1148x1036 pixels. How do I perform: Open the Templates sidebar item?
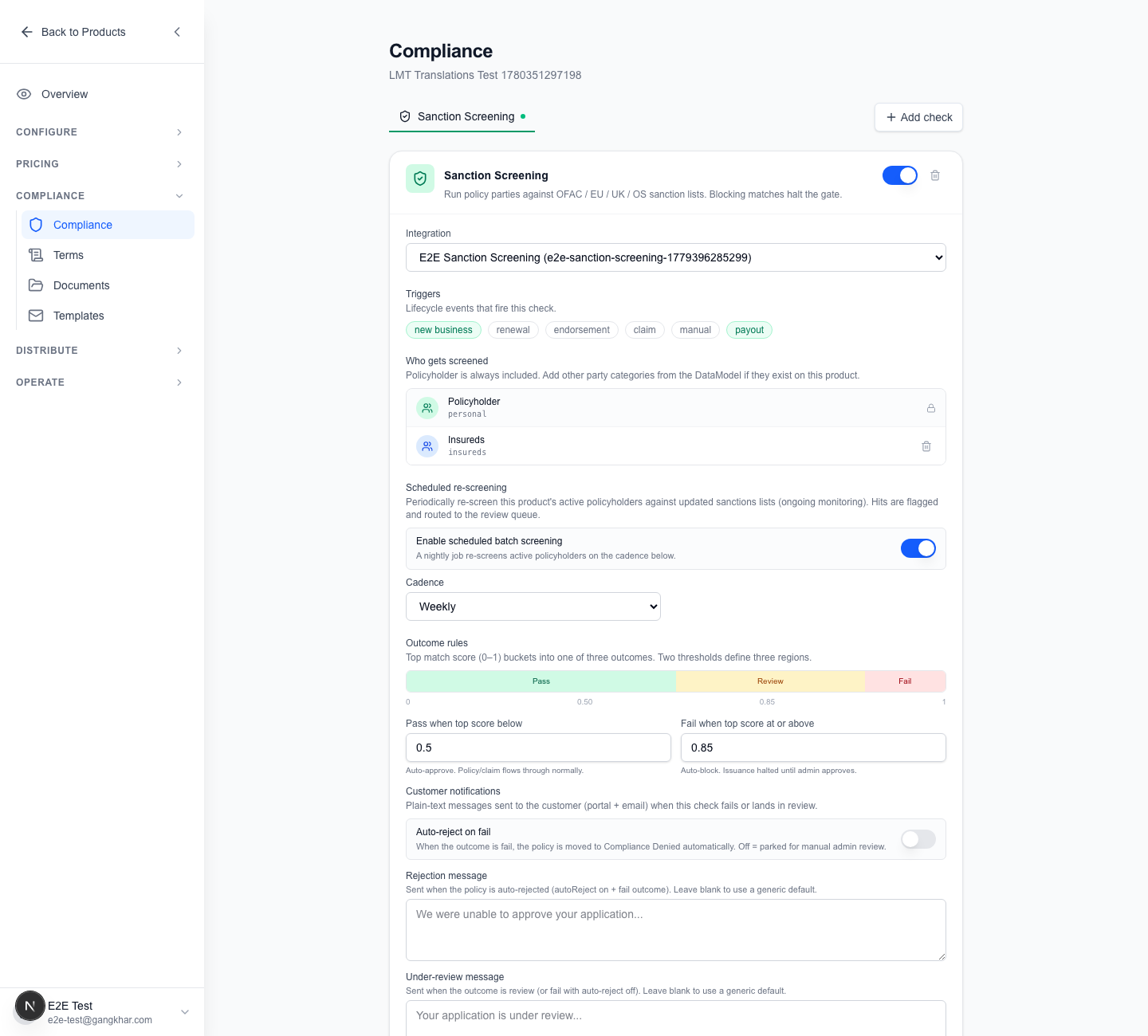108,316
